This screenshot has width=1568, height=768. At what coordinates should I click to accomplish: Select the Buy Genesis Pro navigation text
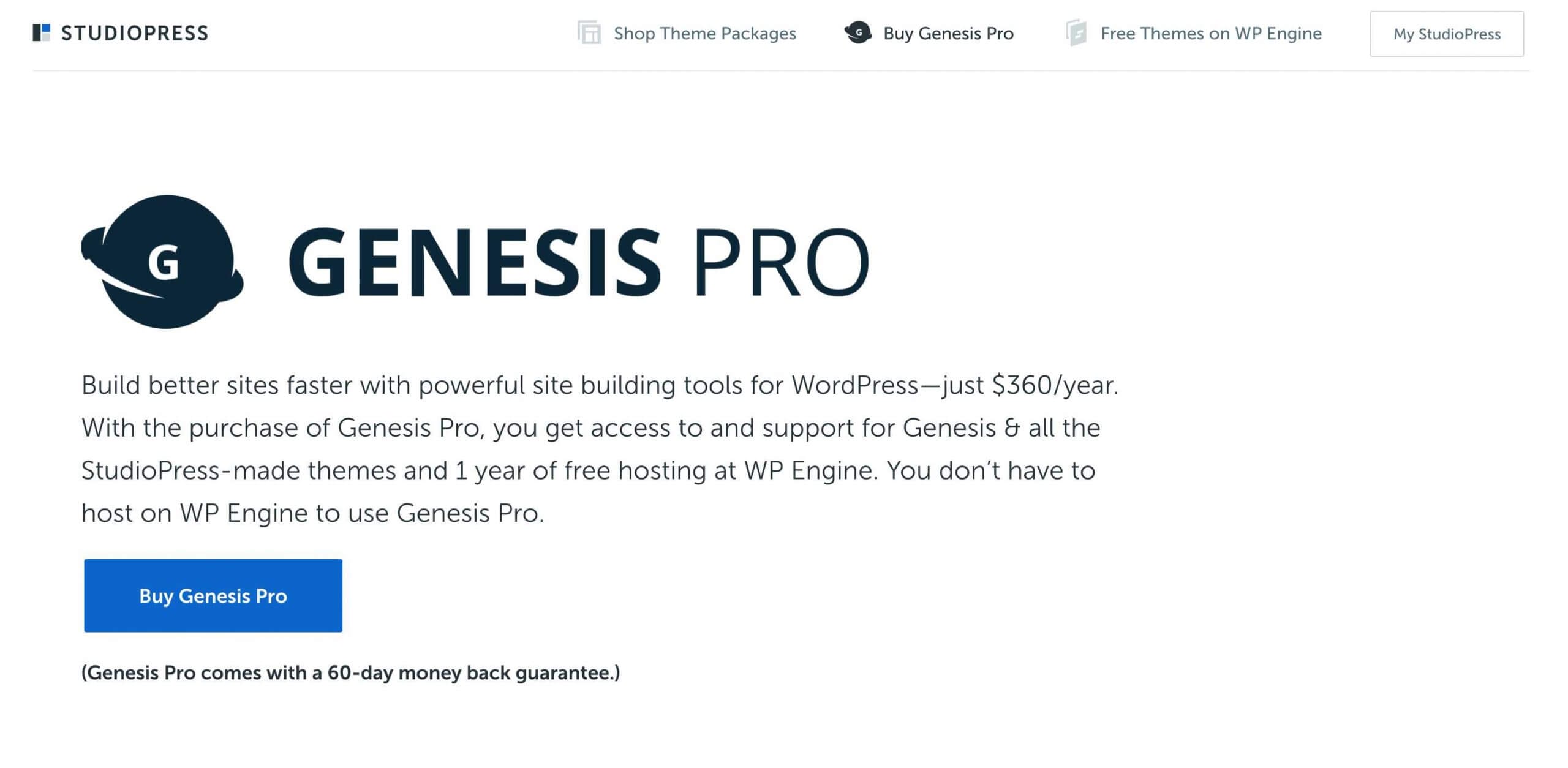point(948,33)
